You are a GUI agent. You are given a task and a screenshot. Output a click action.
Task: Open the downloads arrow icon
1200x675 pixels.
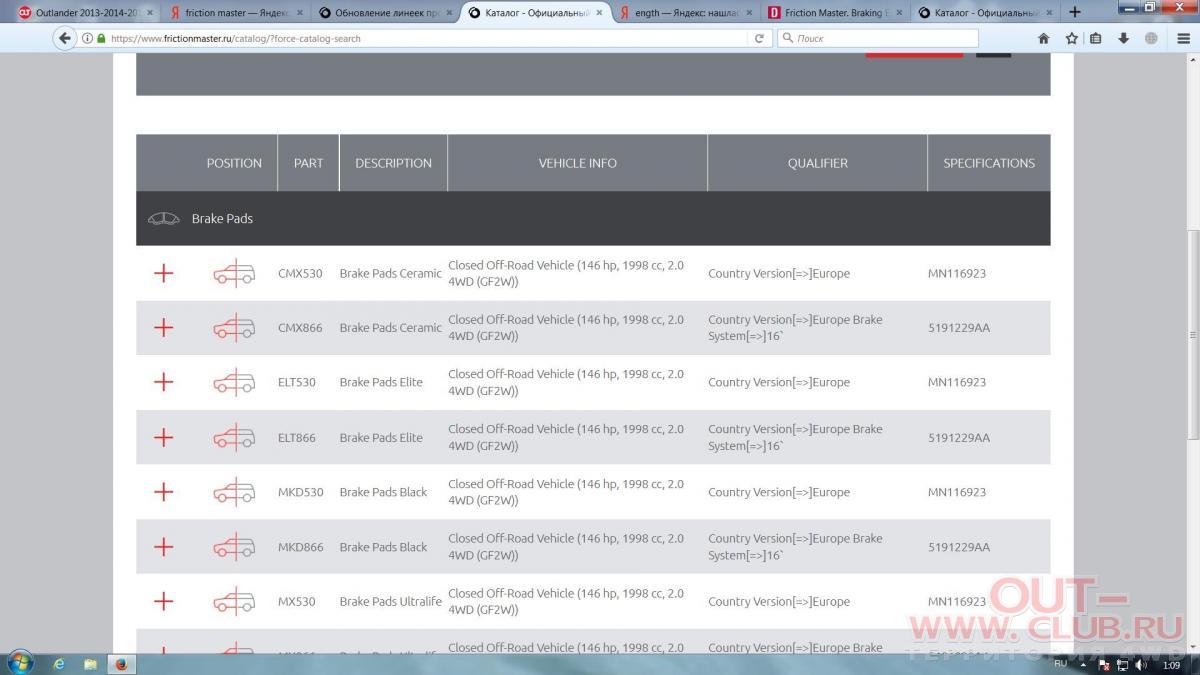tap(1124, 38)
